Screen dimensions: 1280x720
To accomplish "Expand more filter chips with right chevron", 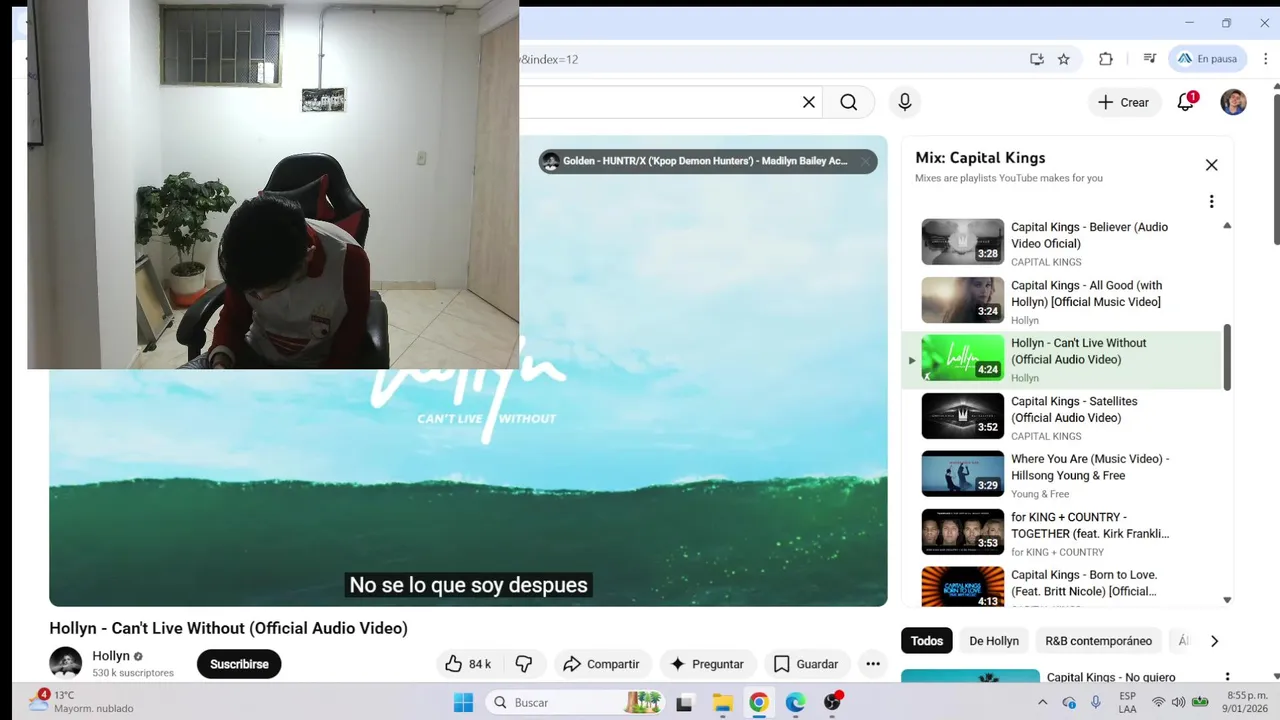I will point(1214,641).
